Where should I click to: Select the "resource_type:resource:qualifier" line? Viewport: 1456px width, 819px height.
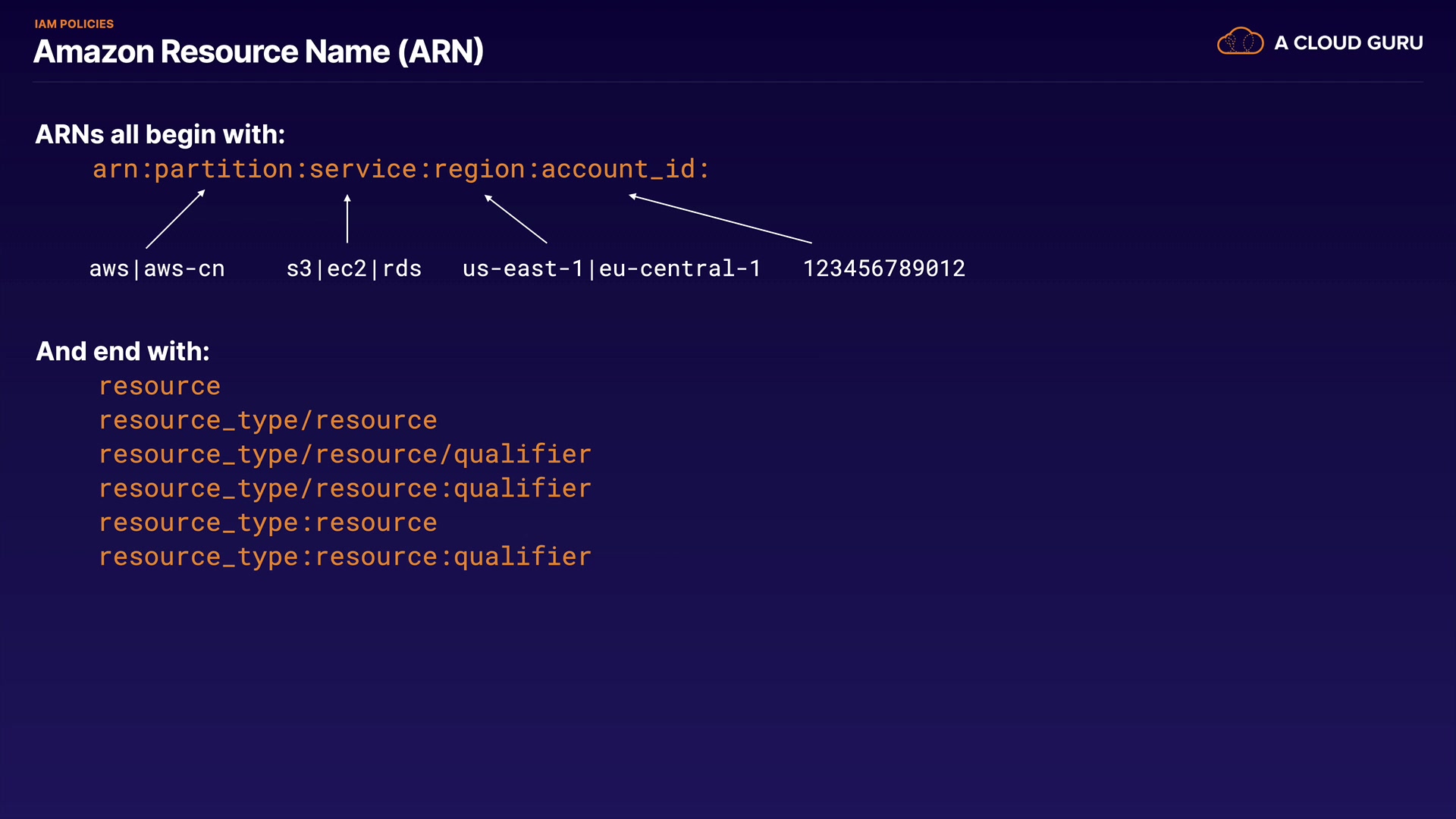click(x=345, y=557)
